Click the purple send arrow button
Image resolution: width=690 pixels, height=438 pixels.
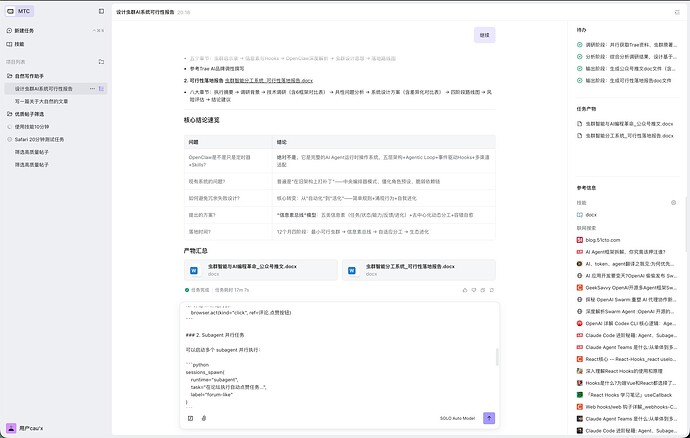(x=488, y=418)
